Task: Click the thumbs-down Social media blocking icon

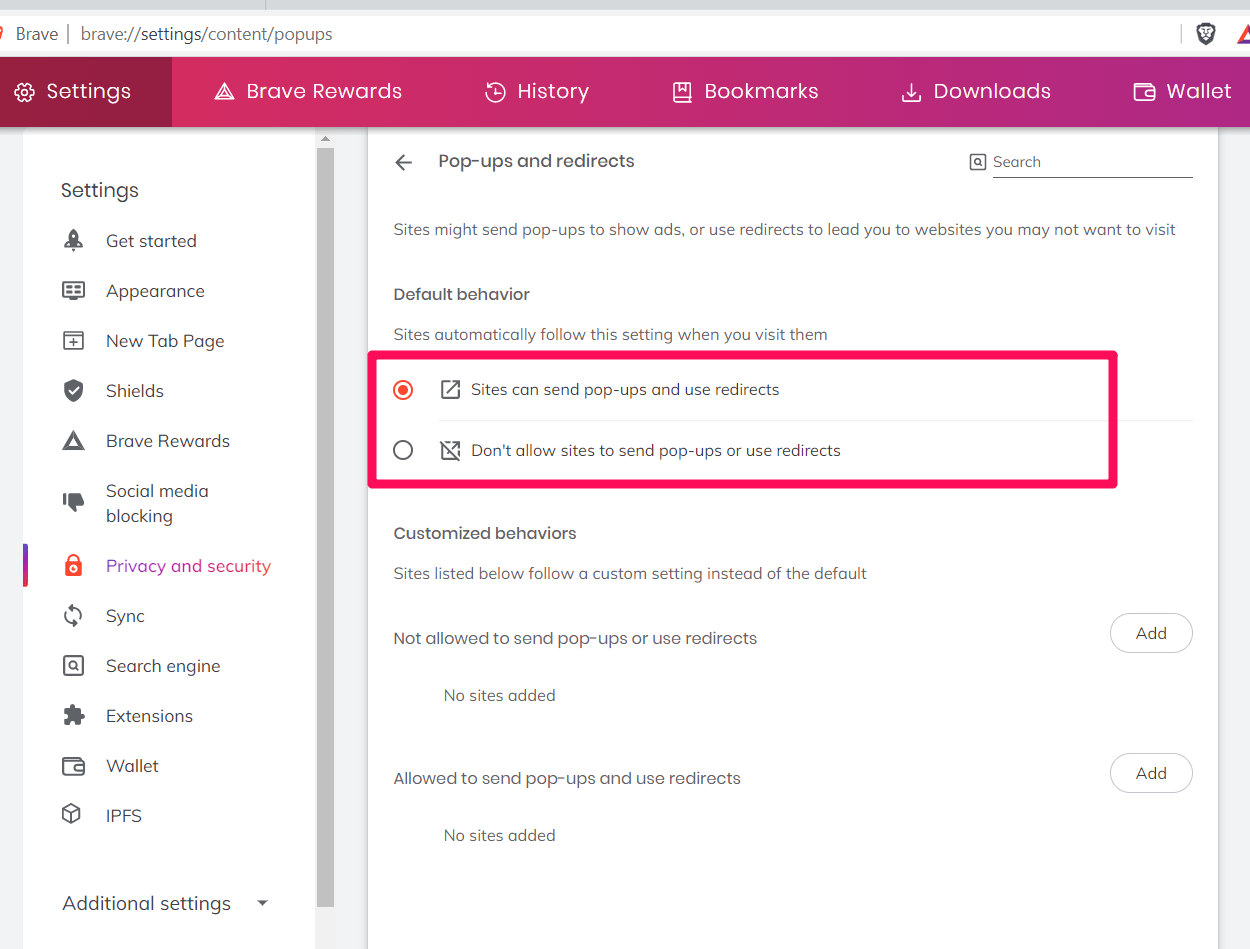Action: pyautogui.click(x=73, y=502)
